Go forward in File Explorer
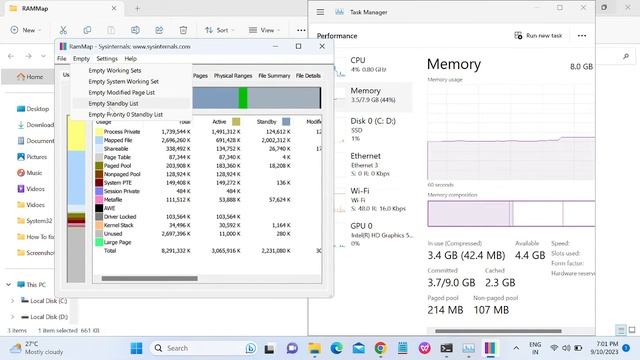 (28, 56)
